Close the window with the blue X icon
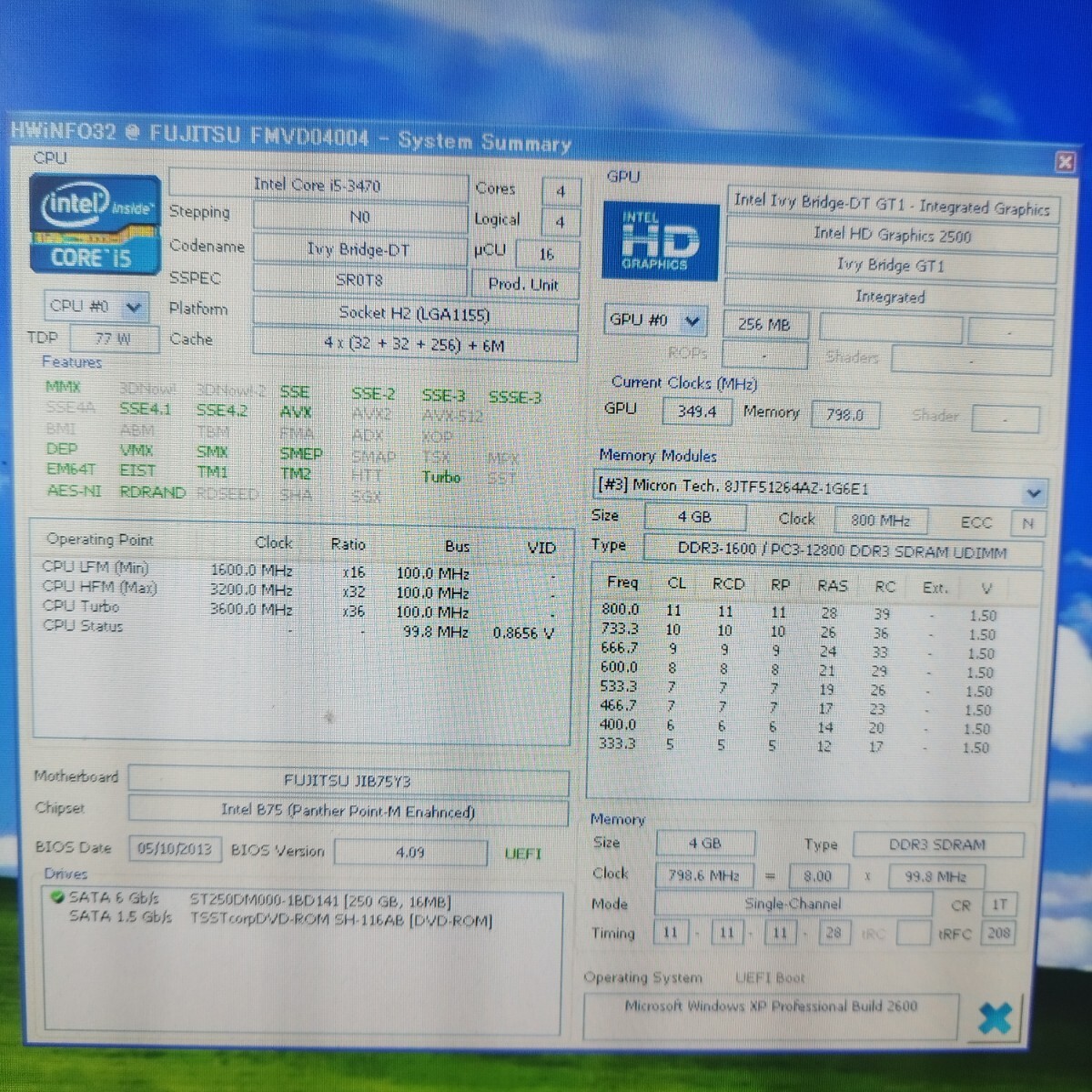The image size is (1092, 1092). pos(995,1017)
